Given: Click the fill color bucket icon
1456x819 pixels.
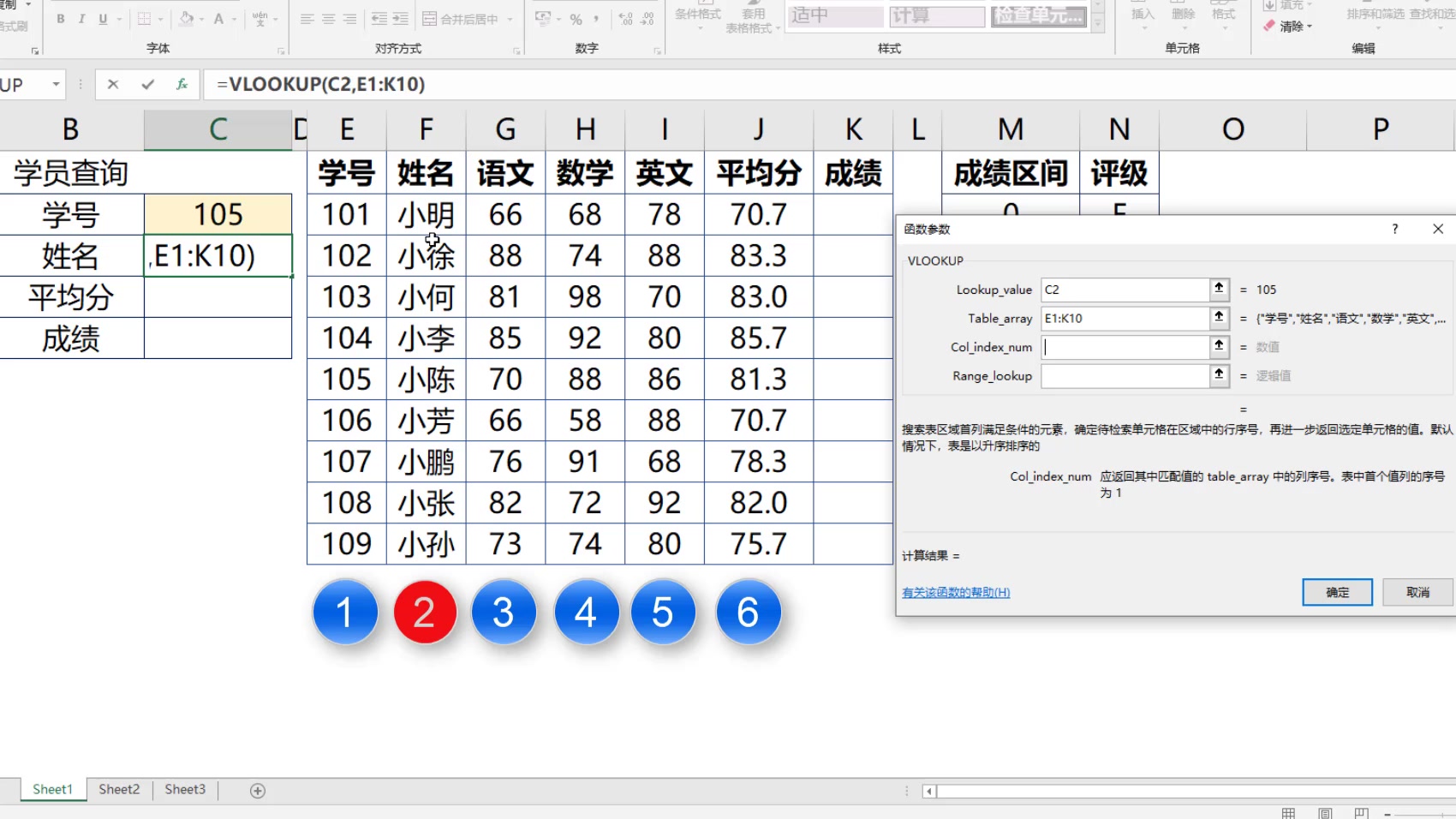Looking at the screenshot, I should click(x=186, y=19).
